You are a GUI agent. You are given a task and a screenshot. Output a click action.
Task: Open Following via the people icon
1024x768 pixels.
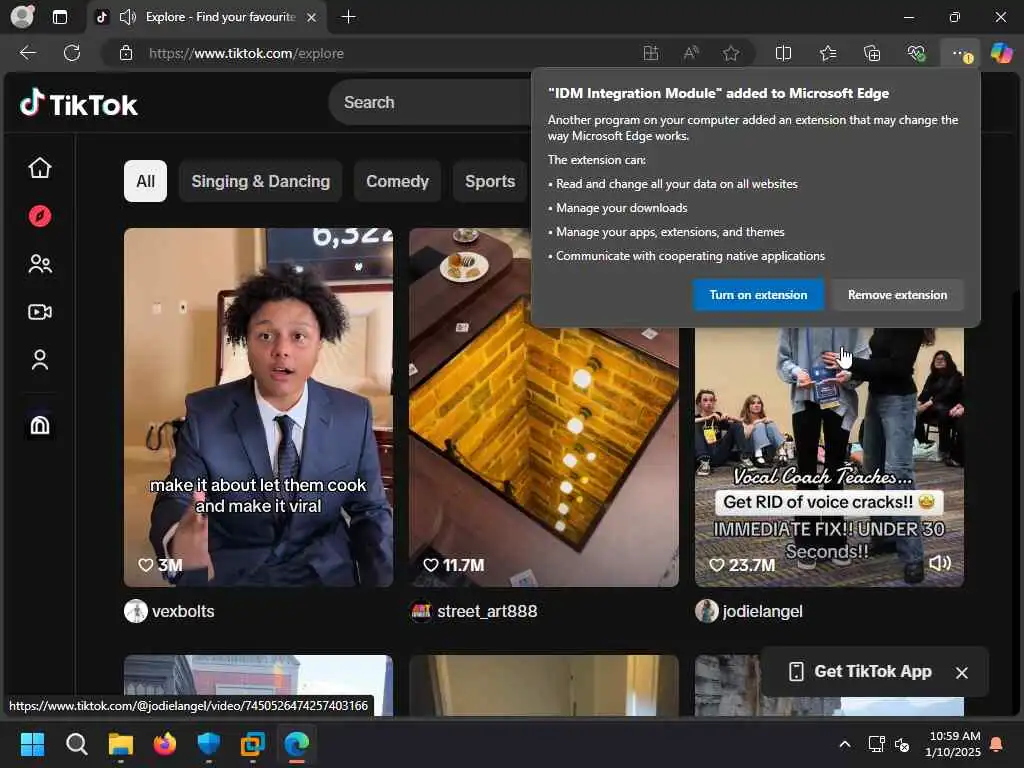pyautogui.click(x=40, y=264)
